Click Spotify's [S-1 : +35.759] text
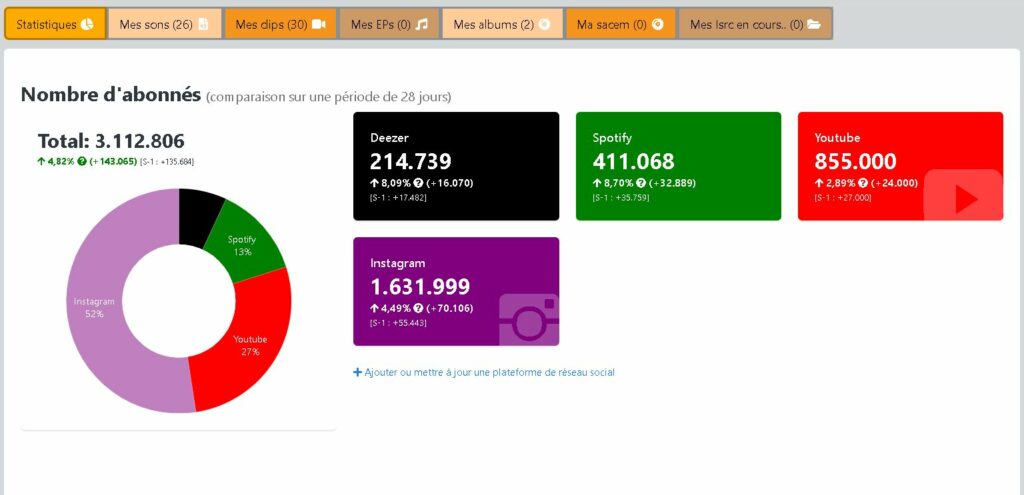 tap(620, 197)
